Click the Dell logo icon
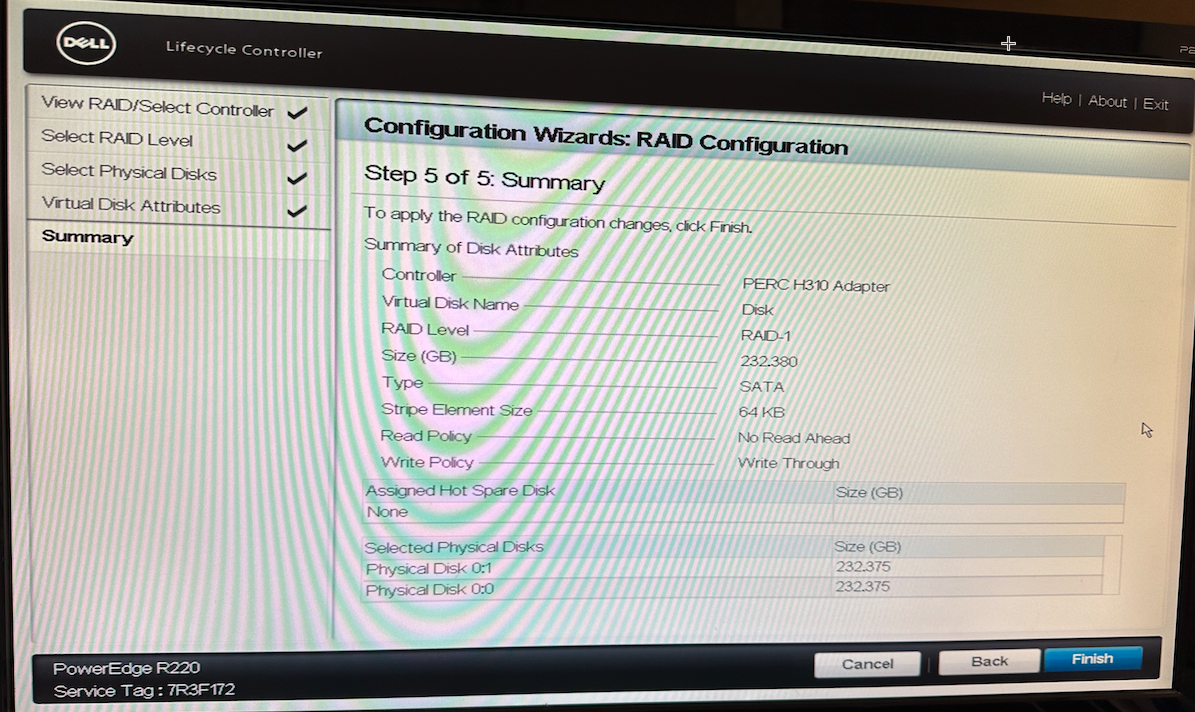This screenshot has width=1195, height=712. click(x=86, y=43)
